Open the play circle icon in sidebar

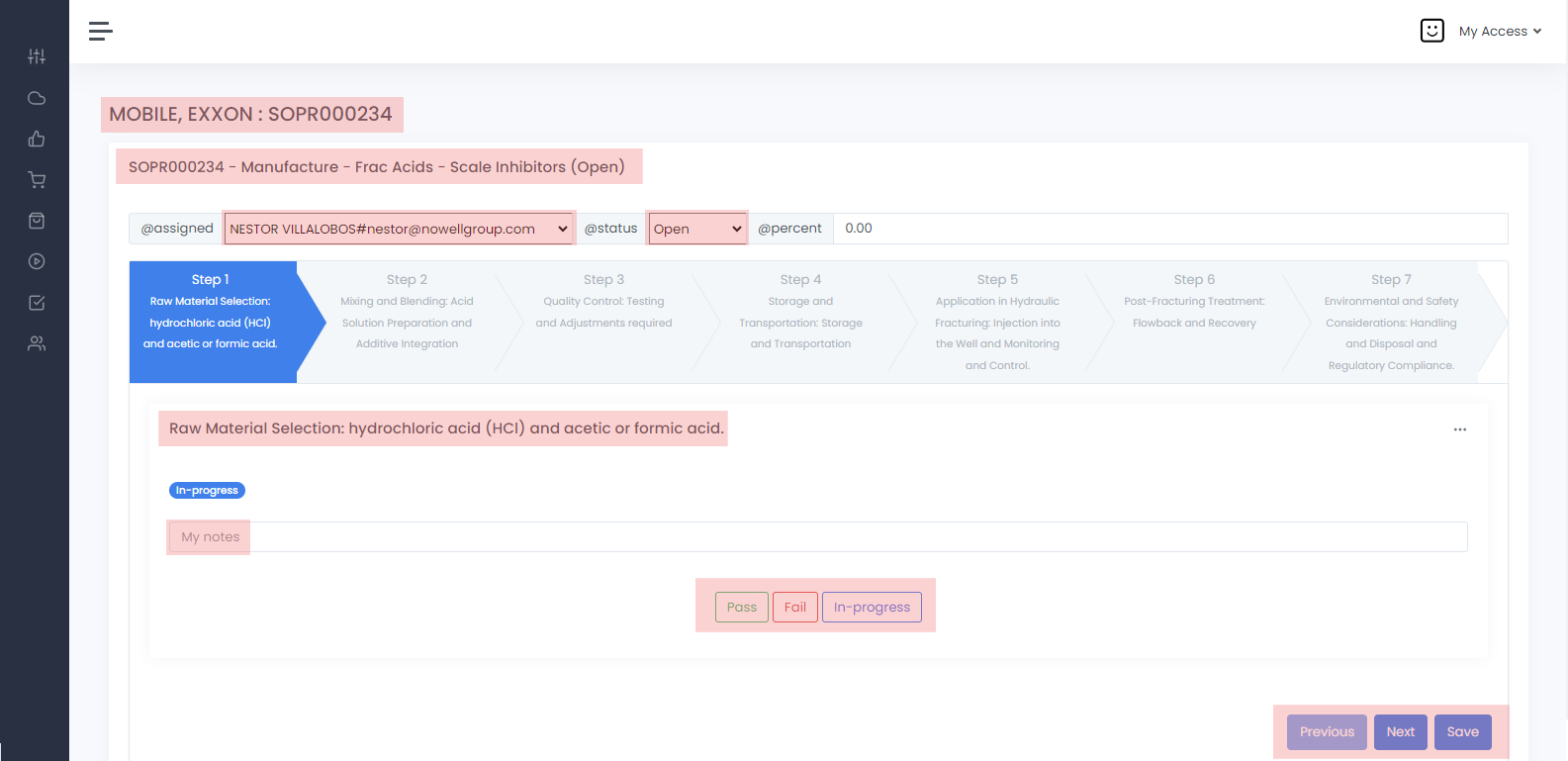[x=37, y=261]
